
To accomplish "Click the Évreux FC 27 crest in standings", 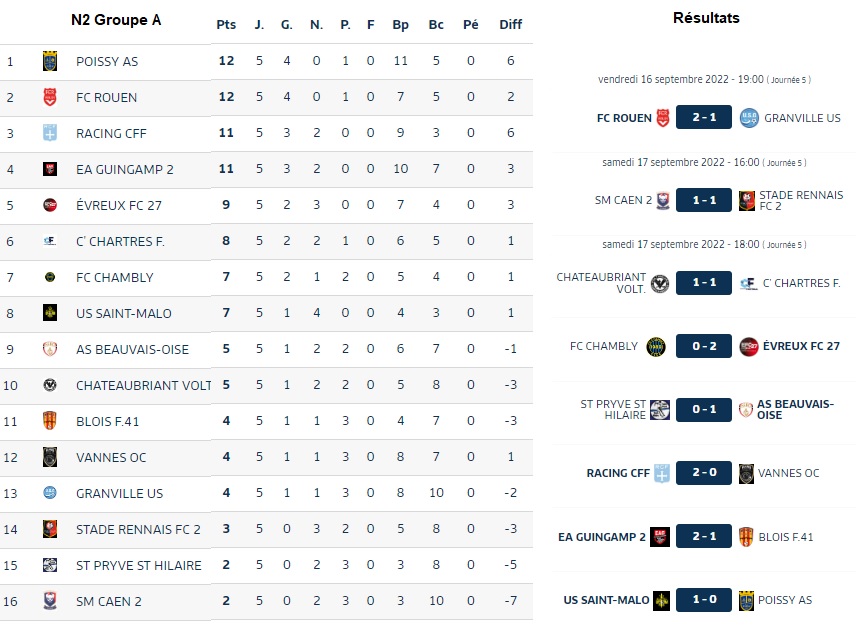I will click(x=50, y=205).
